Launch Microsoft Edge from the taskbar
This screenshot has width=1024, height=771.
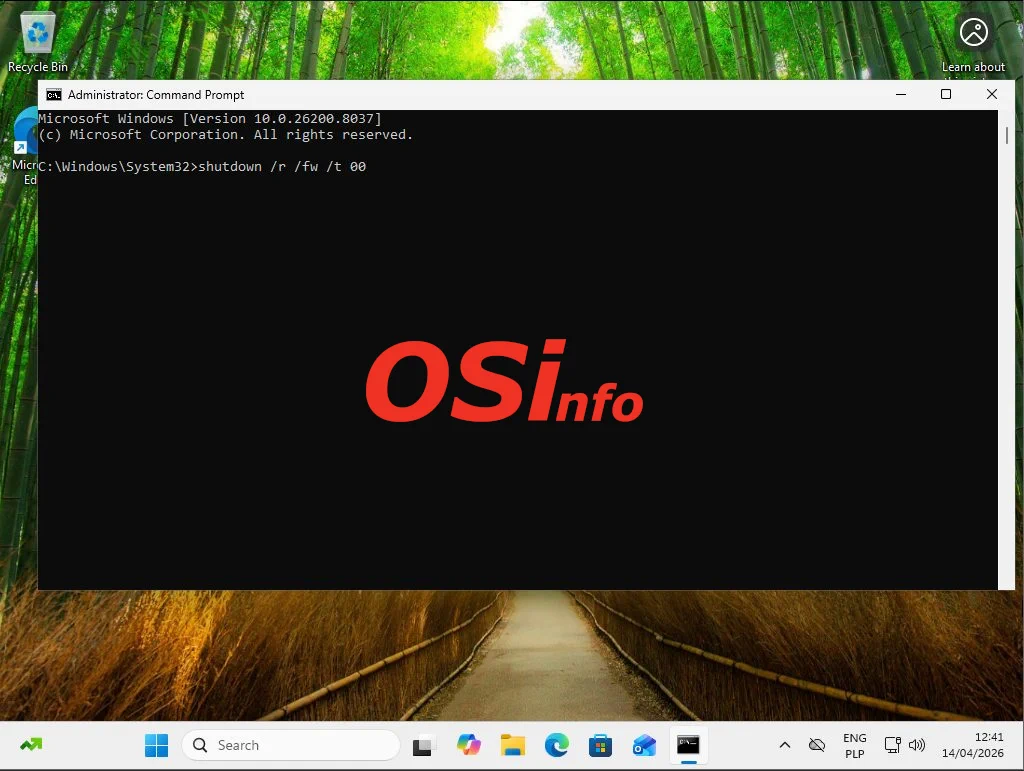tap(557, 745)
